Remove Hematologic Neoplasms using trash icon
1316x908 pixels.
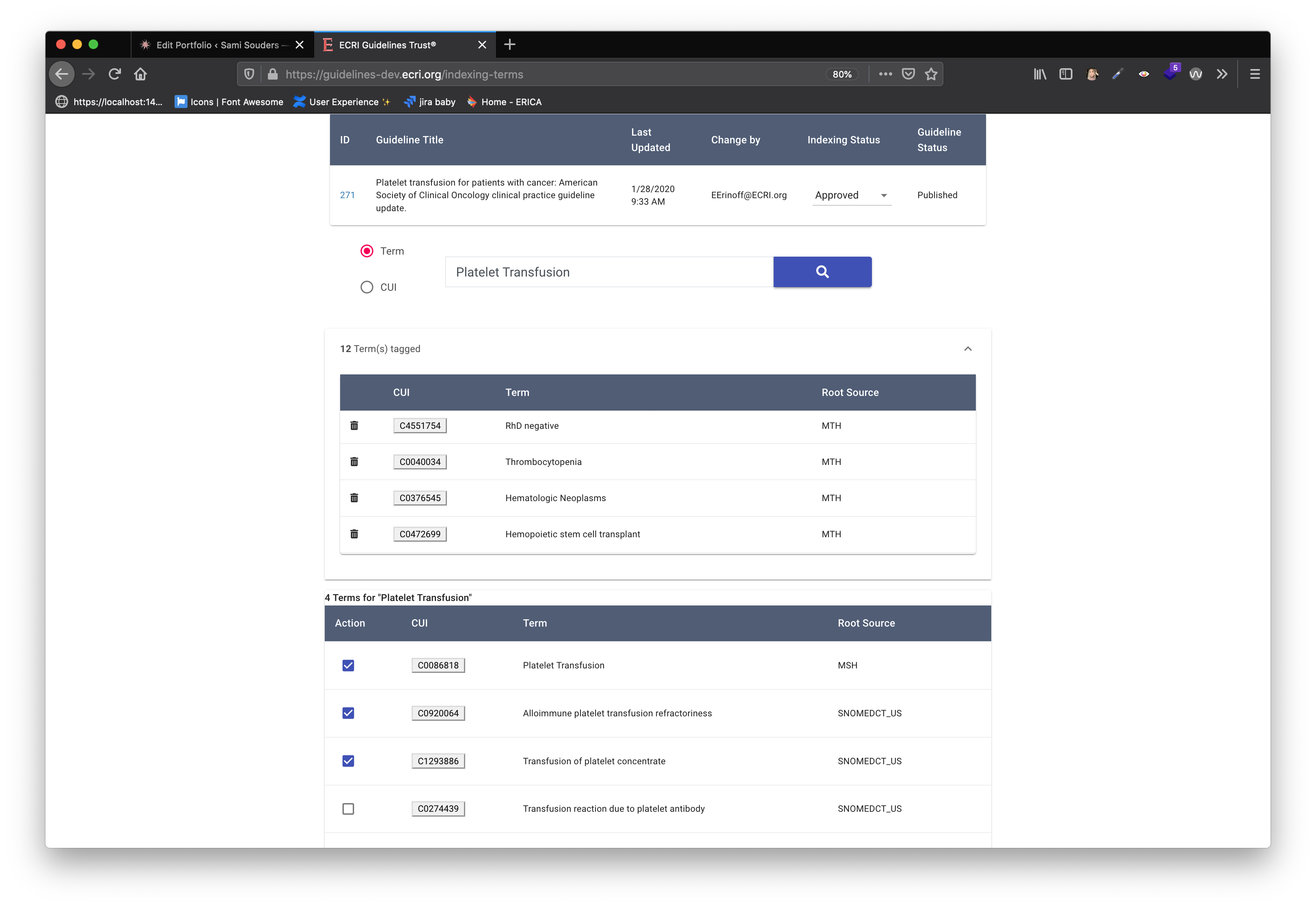[x=354, y=498]
